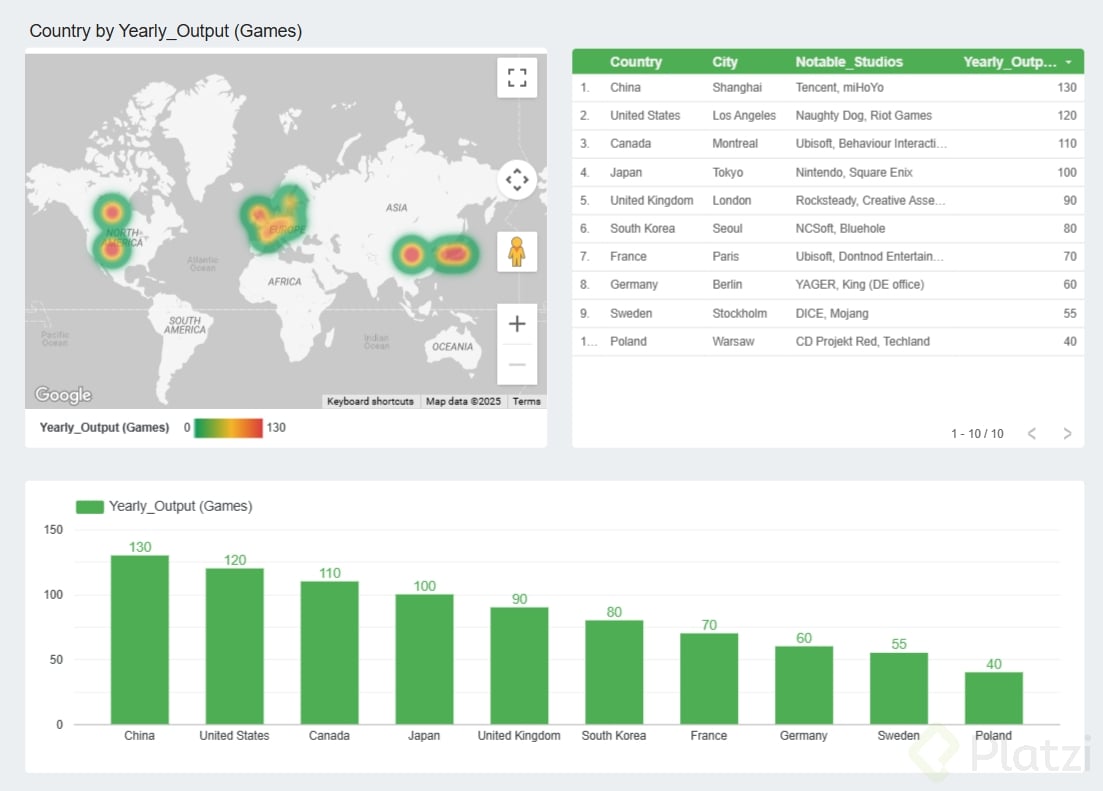Click 'Stockholm' city cell

click(x=739, y=314)
